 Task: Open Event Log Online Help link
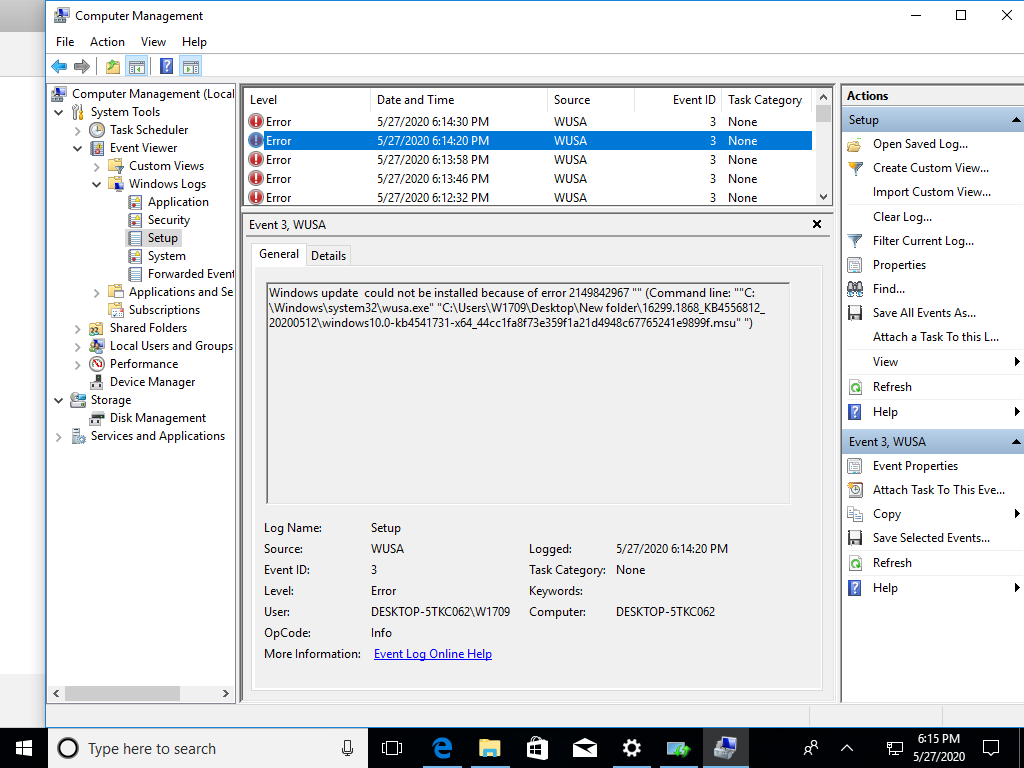[432, 654]
